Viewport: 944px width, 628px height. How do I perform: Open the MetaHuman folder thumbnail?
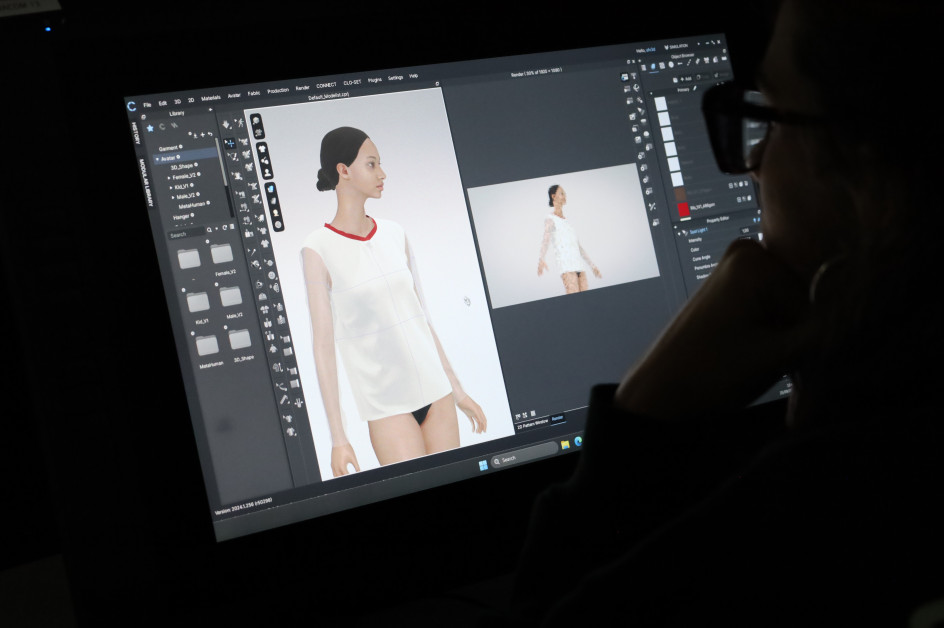(x=207, y=345)
